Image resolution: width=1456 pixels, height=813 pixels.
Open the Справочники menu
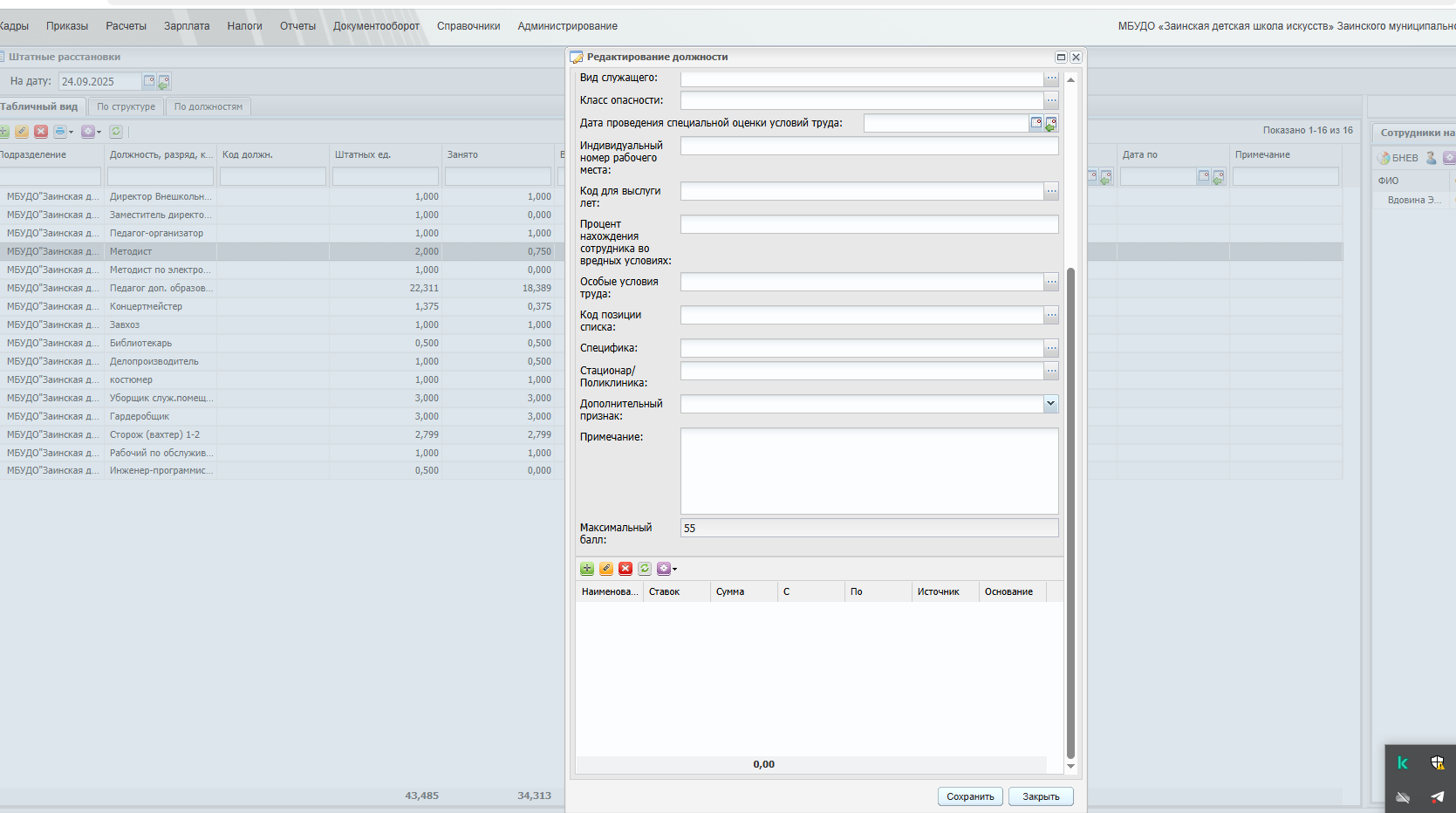[x=468, y=26]
